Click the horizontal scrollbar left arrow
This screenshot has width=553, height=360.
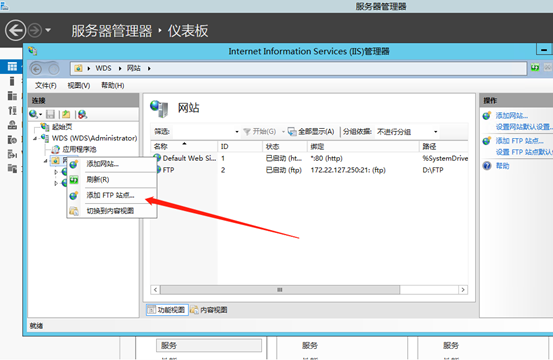coord(155,290)
